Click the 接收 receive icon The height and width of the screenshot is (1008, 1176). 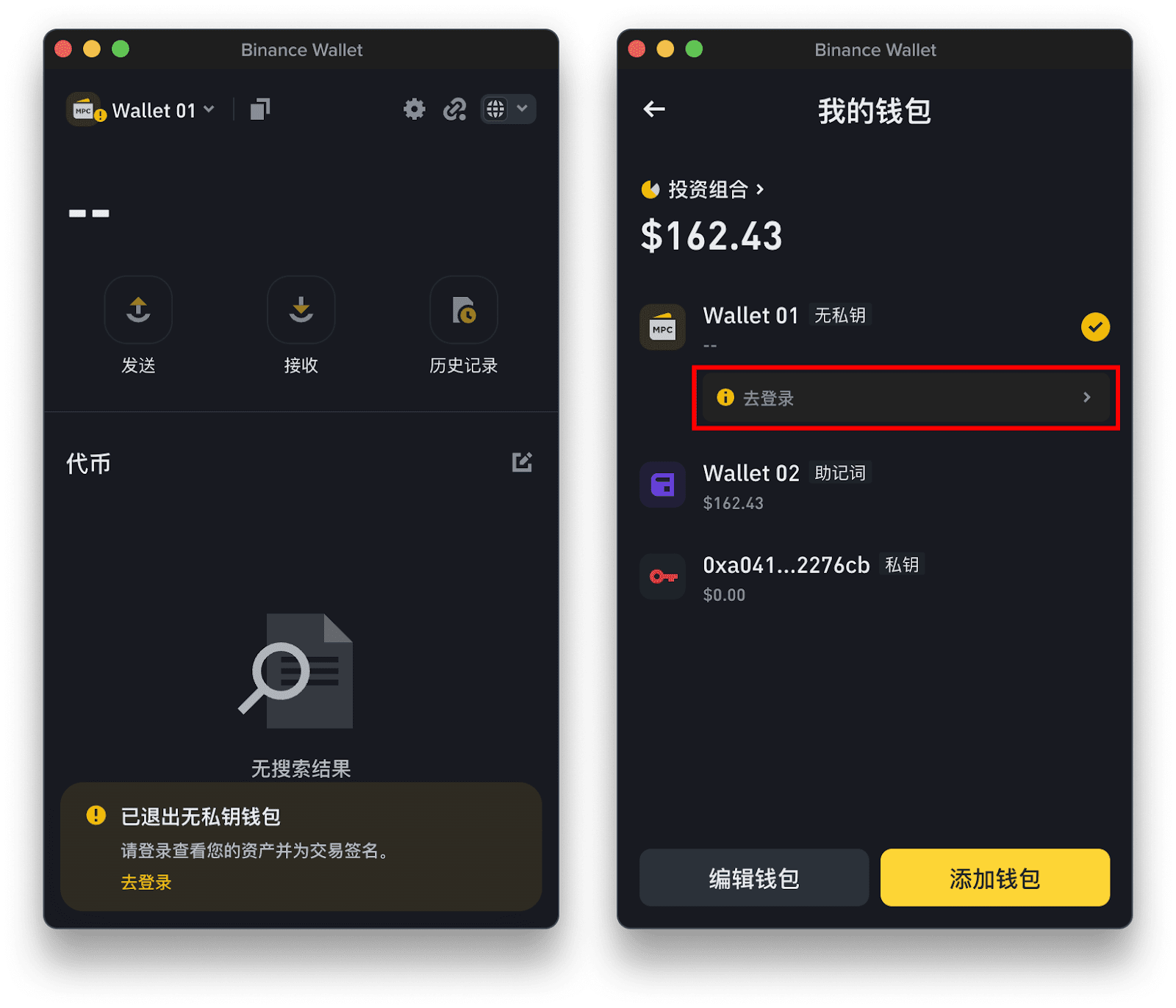[x=301, y=309]
